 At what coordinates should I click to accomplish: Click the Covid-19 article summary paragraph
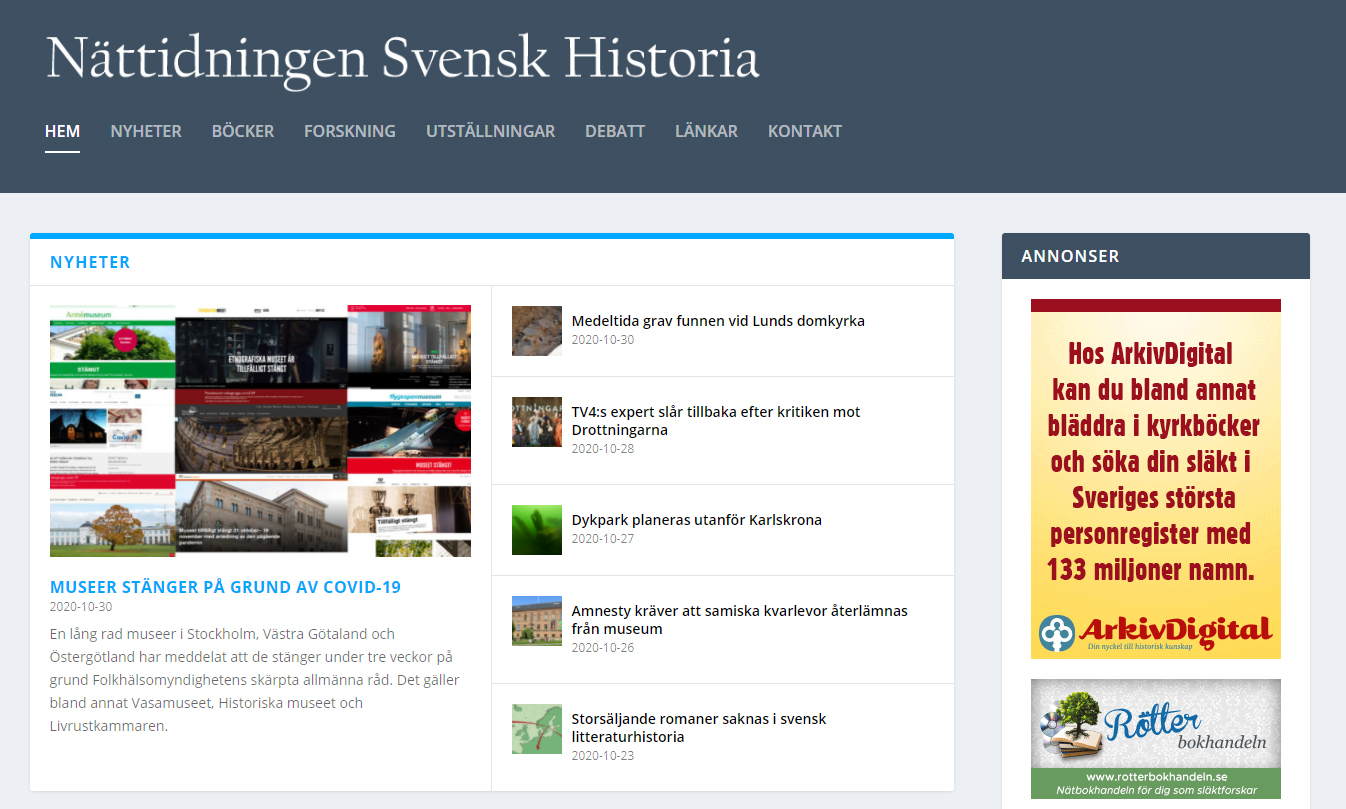pos(253,680)
